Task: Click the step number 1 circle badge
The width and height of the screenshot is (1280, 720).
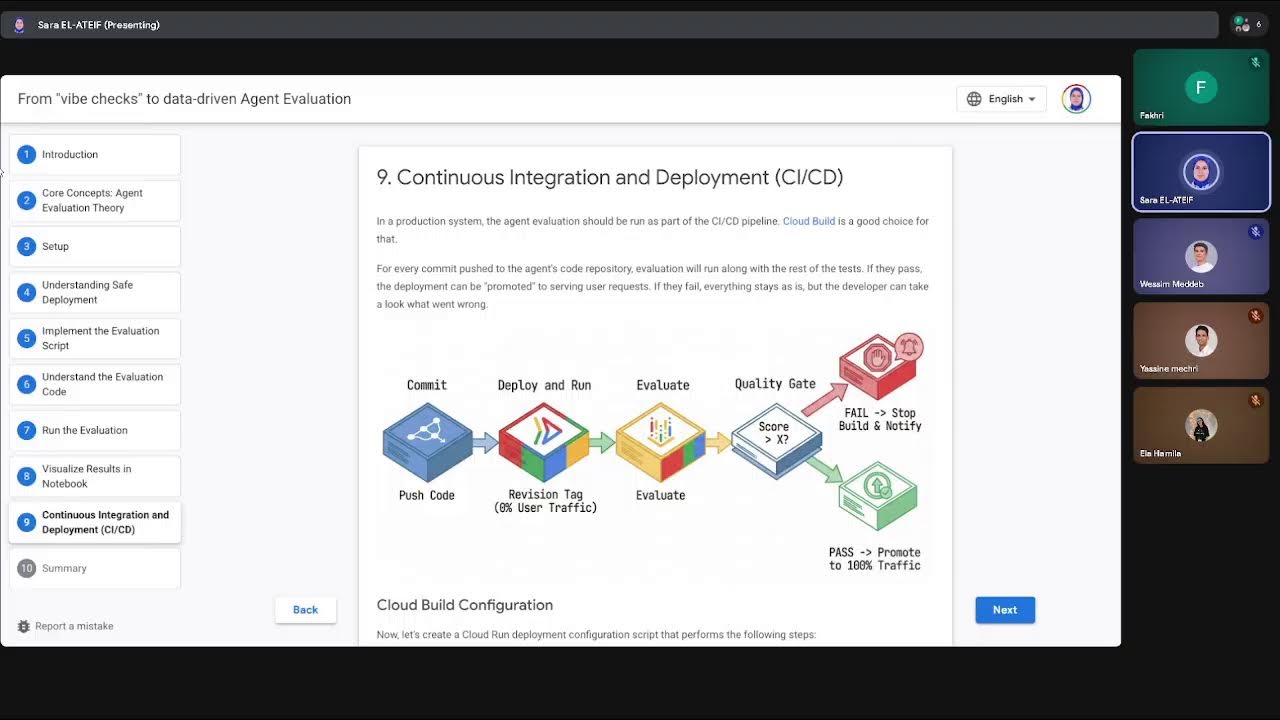Action: click(27, 154)
